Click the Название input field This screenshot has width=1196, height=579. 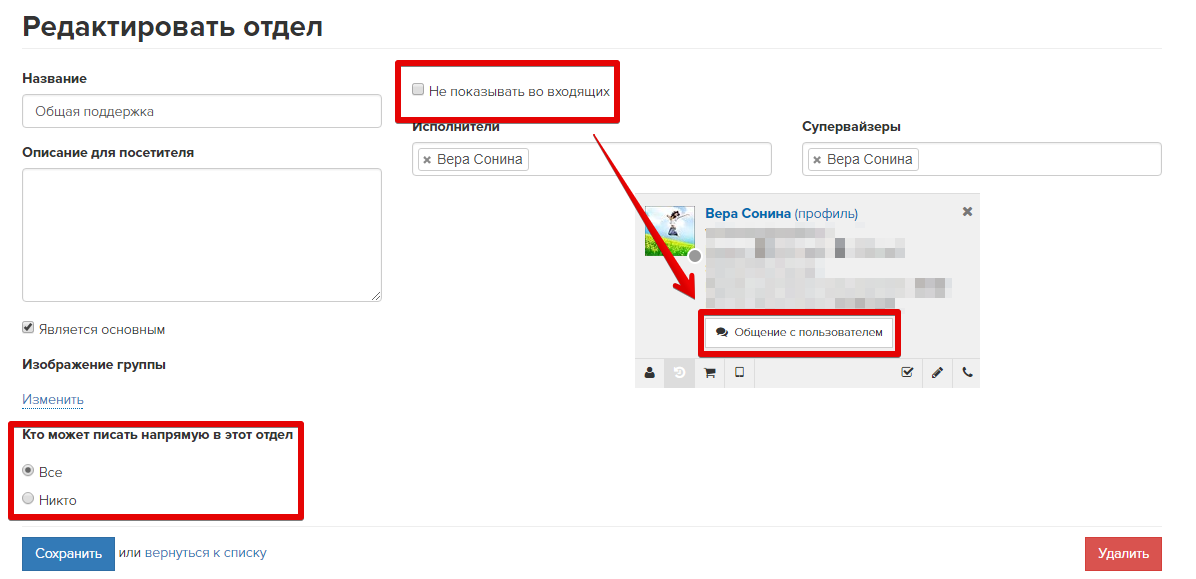201,111
